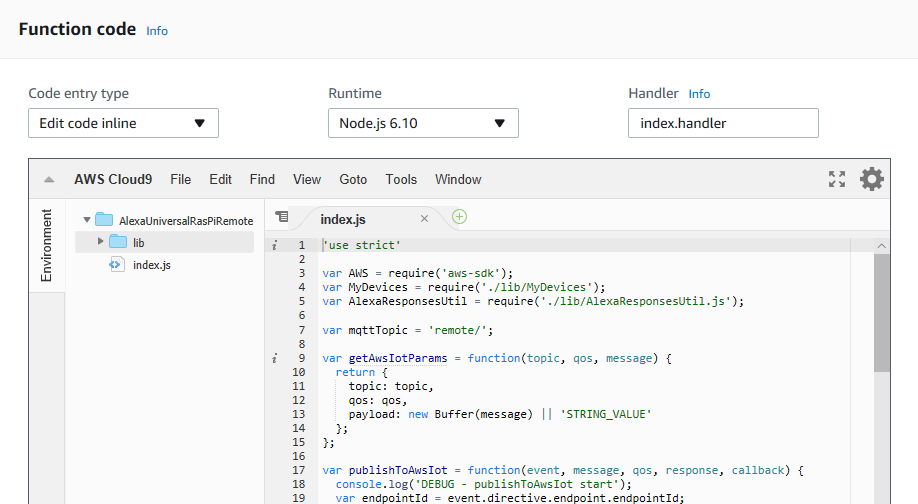The width and height of the screenshot is (918, 504).
Task: Open the AWS Cloud9 menu
Action: click(x=113, y=180)
